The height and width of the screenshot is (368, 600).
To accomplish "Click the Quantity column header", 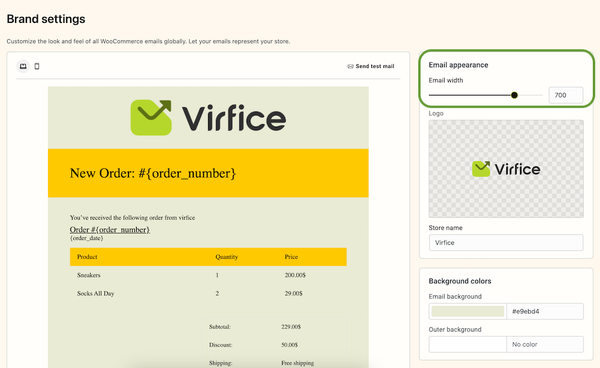I will 227,257.
